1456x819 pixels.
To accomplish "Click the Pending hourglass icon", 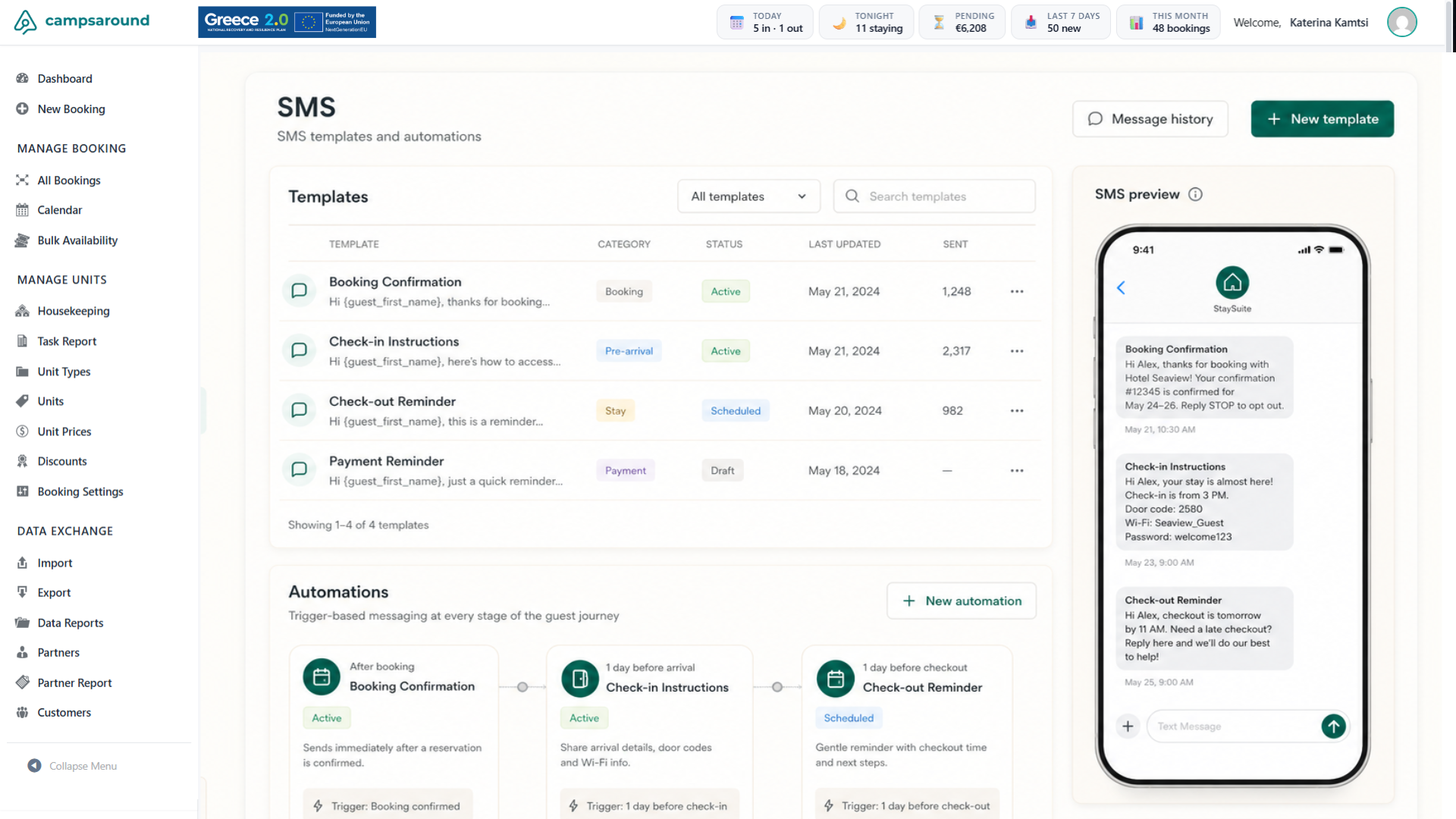I will coord(939,23).
